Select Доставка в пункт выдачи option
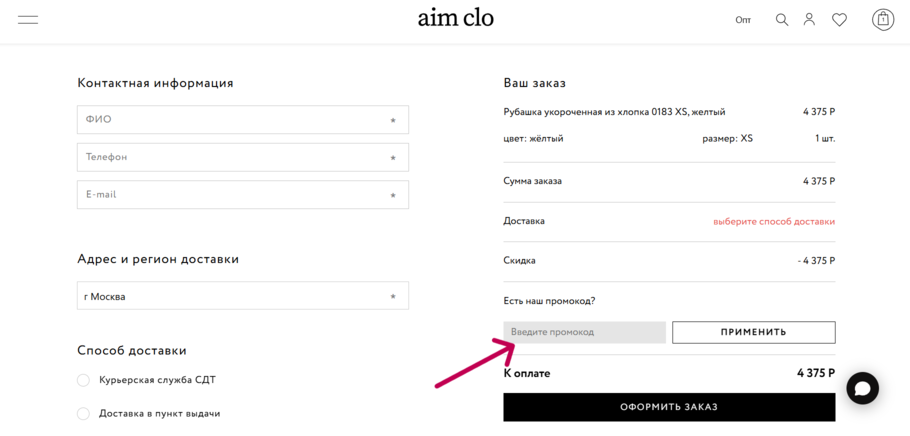The width and height of the screenshot is (910, 436). (83, 414)
